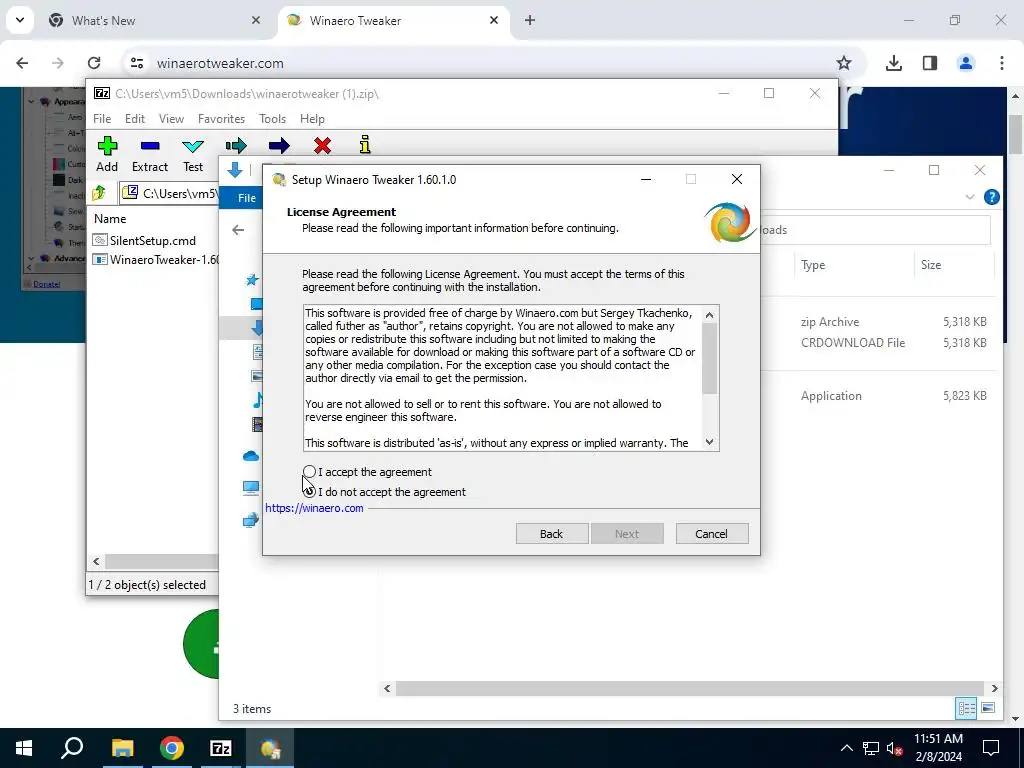Click the Name column header in 7-Zip
Viewport: 1024px width, 768px height.
(110, 219)
